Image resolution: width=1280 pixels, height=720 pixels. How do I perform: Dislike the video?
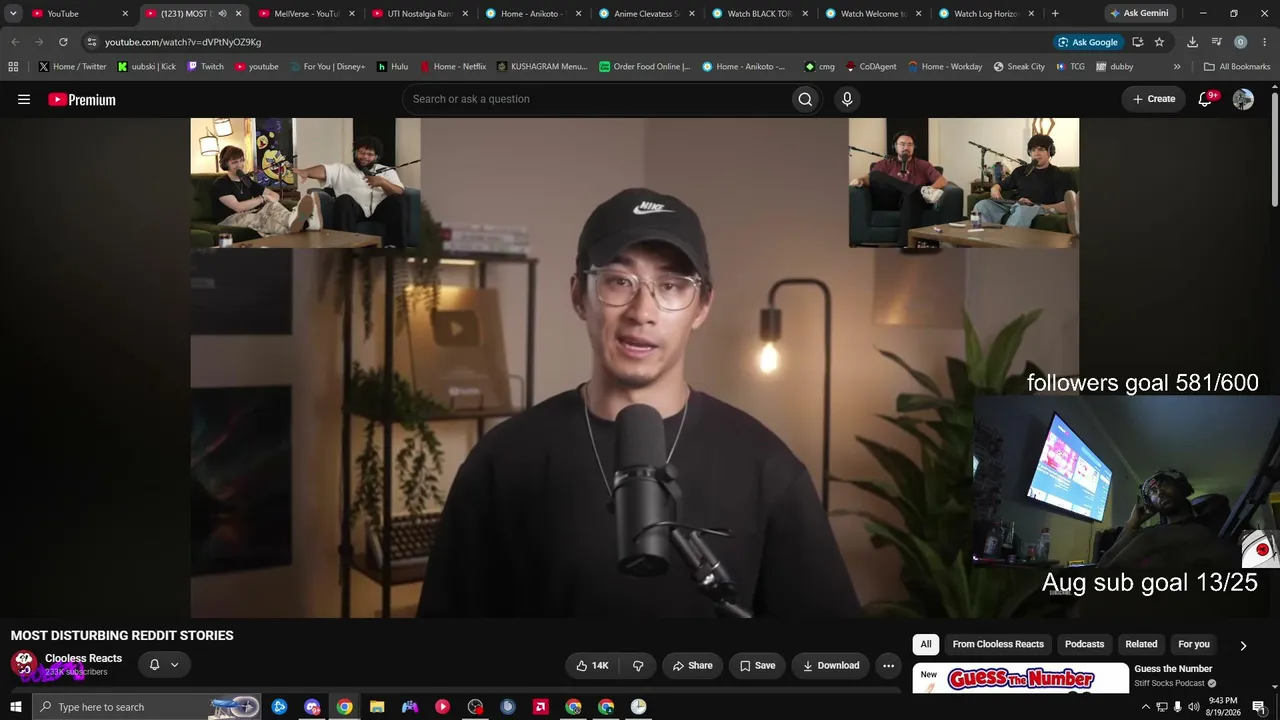(x=638, y=666)
